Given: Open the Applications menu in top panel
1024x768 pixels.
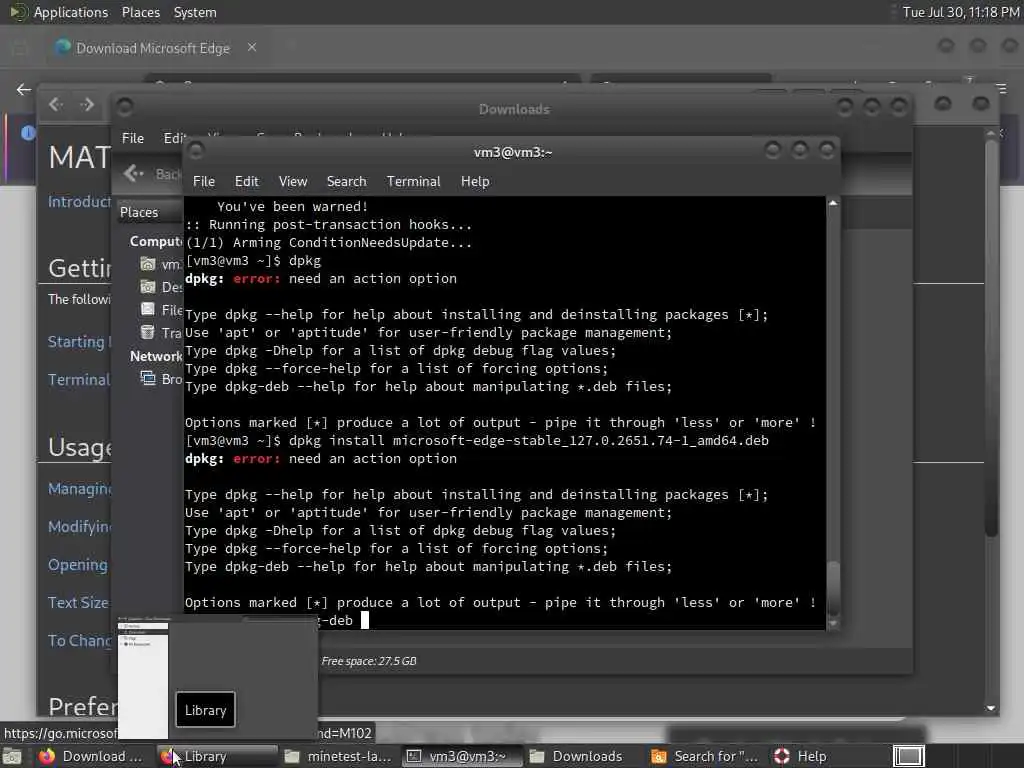Looking at the screenshot, I should point(71,12).
